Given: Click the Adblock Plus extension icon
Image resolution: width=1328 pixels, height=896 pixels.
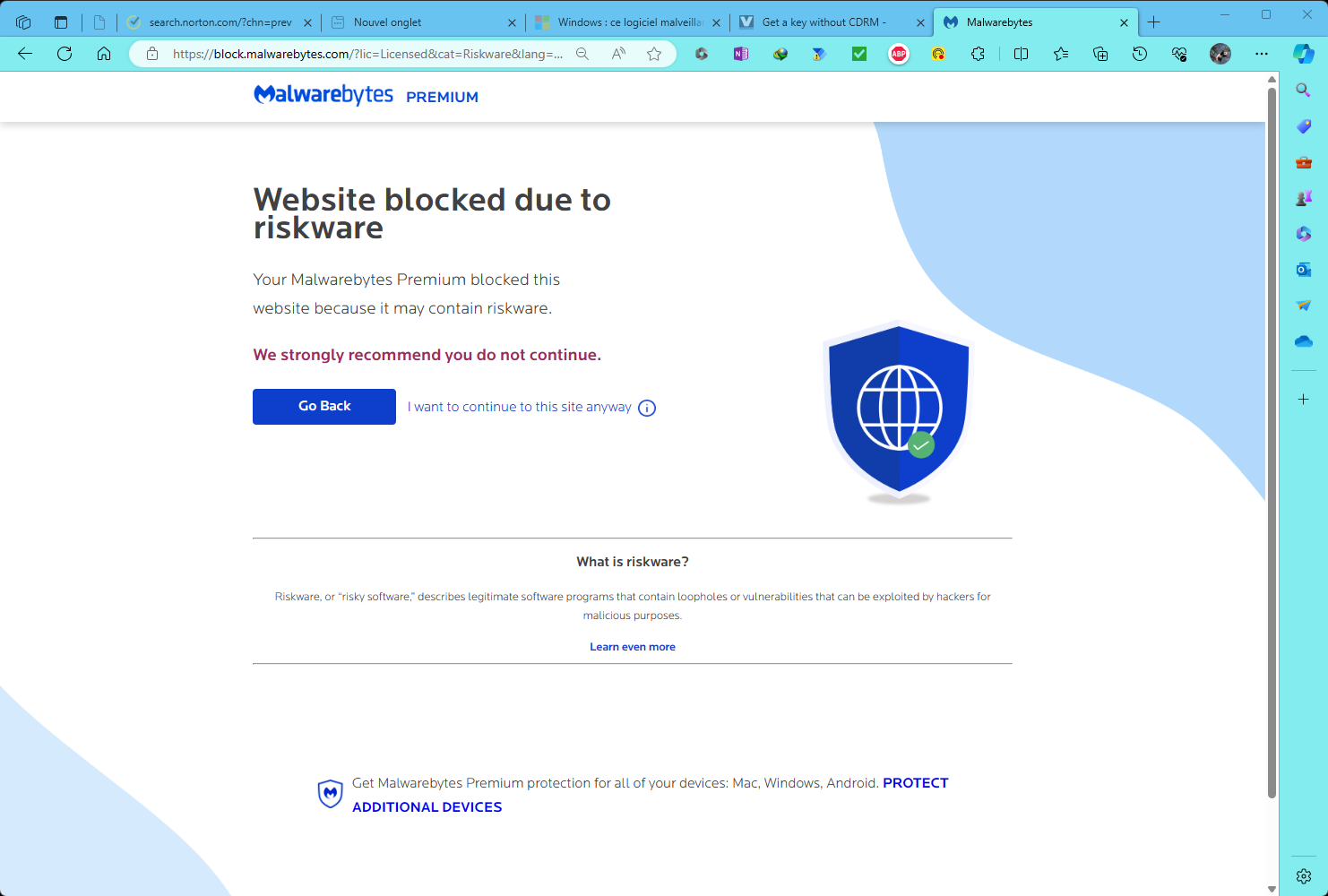Looking at the screenshot, I should click(899, 54).
